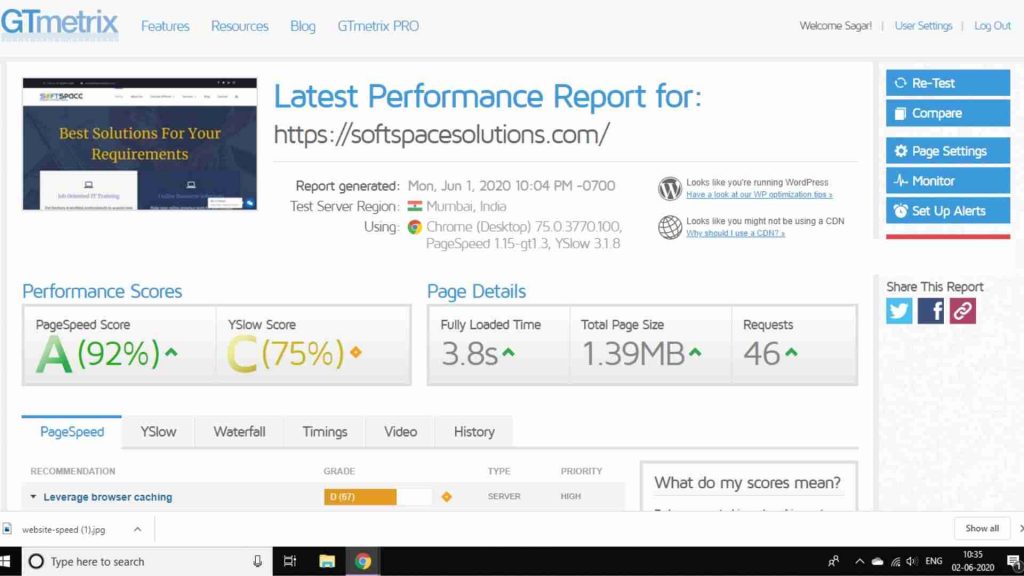The width and height of the screenshot is (1024, 576).
Task: Open the Waterfall tab
Action: pyautogui.click(x=239, y=432)
